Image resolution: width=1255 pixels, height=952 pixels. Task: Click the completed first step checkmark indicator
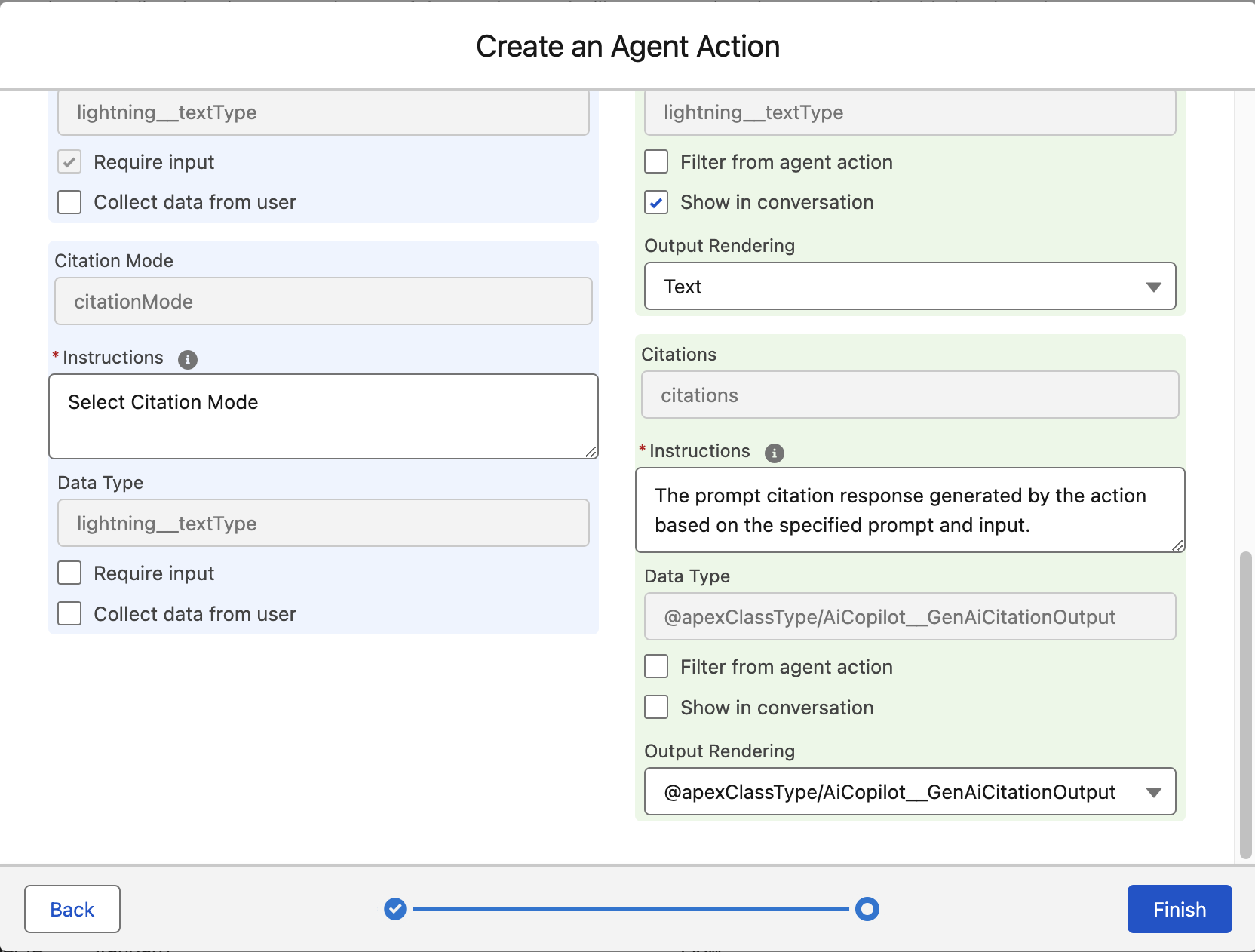click(x=395, y=909)
